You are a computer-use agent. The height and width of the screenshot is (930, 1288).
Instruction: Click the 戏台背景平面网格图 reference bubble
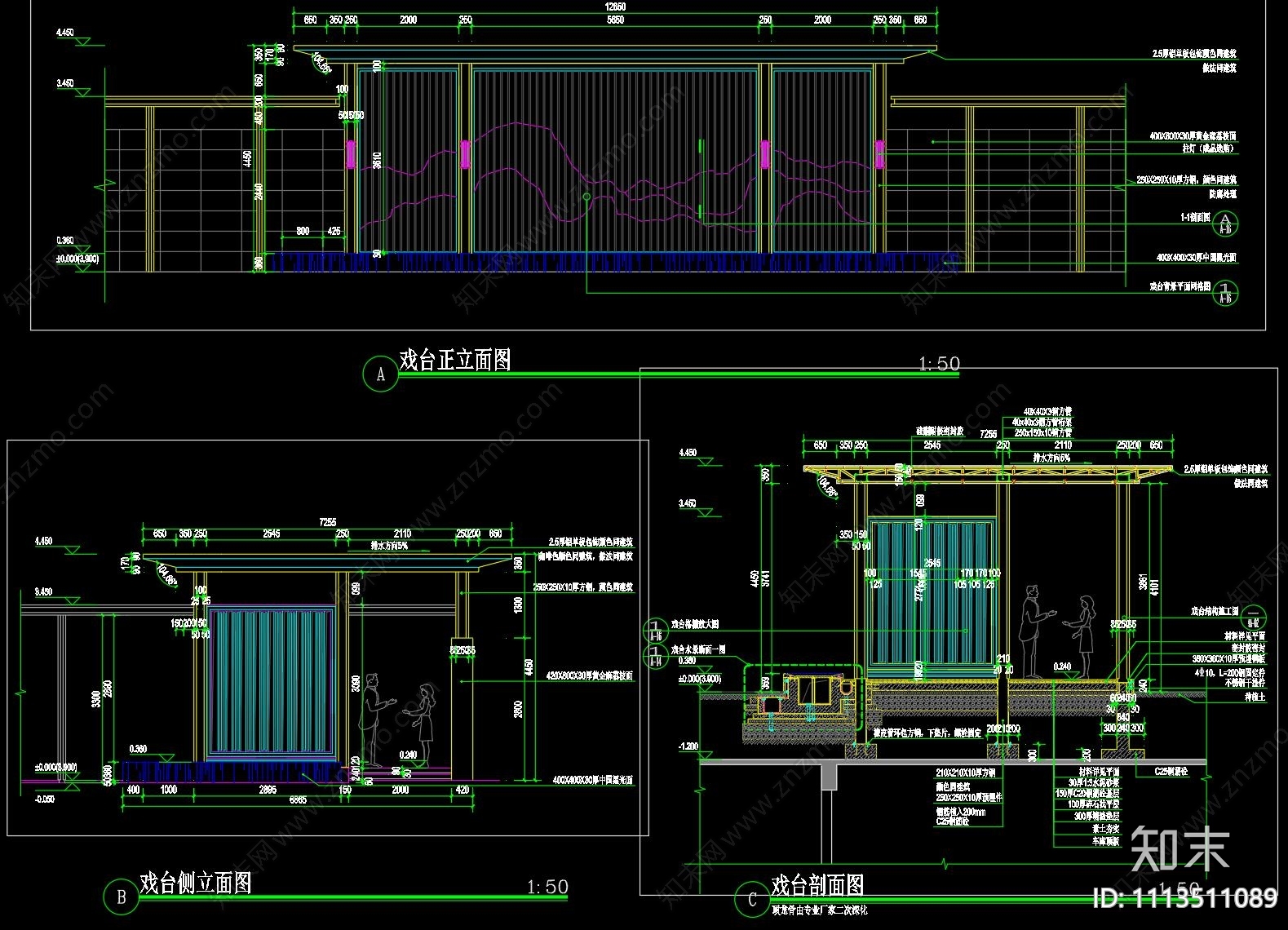click(x=1226, y=292)
